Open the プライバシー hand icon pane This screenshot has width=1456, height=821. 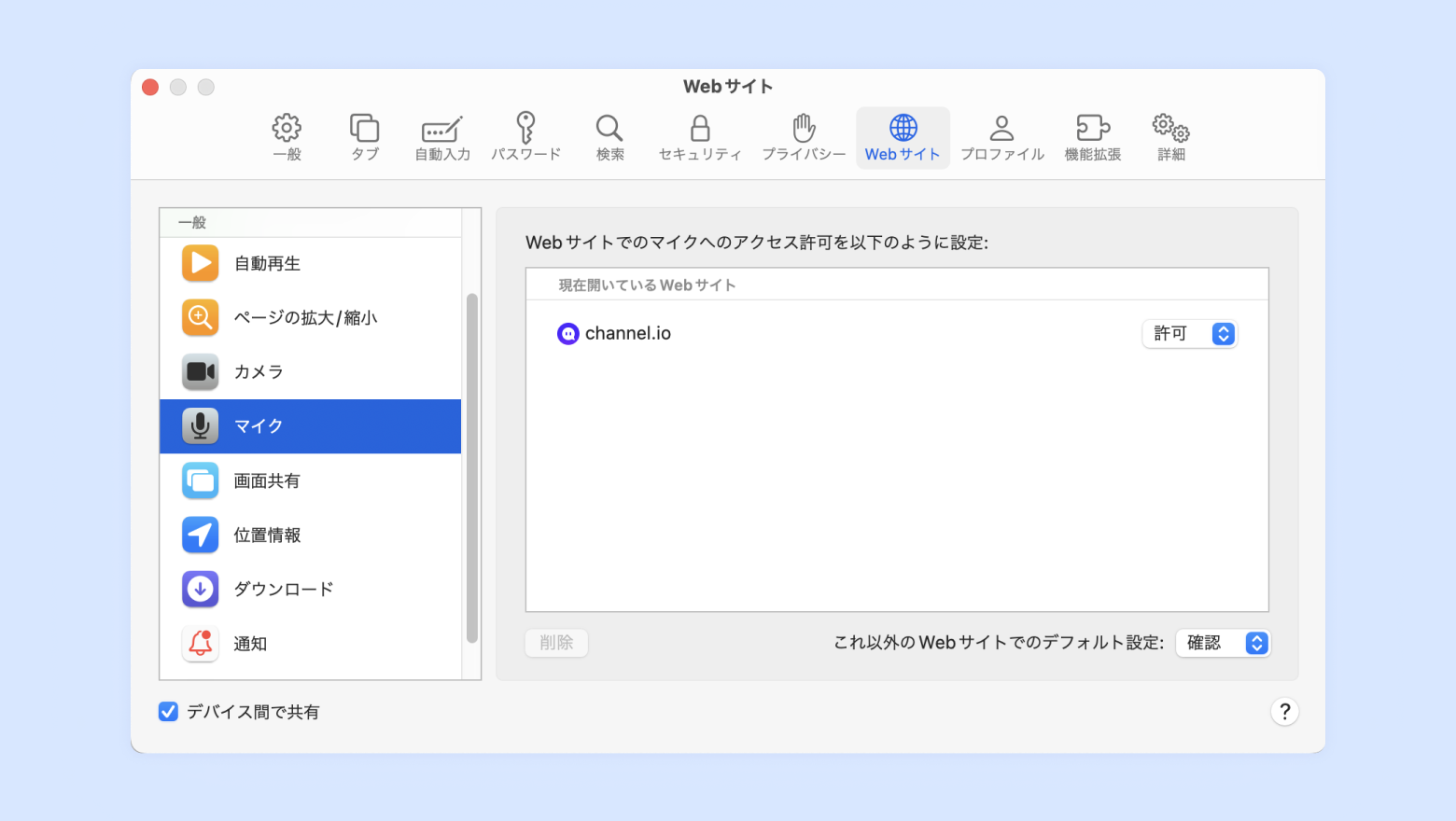[x=804, y=137]
